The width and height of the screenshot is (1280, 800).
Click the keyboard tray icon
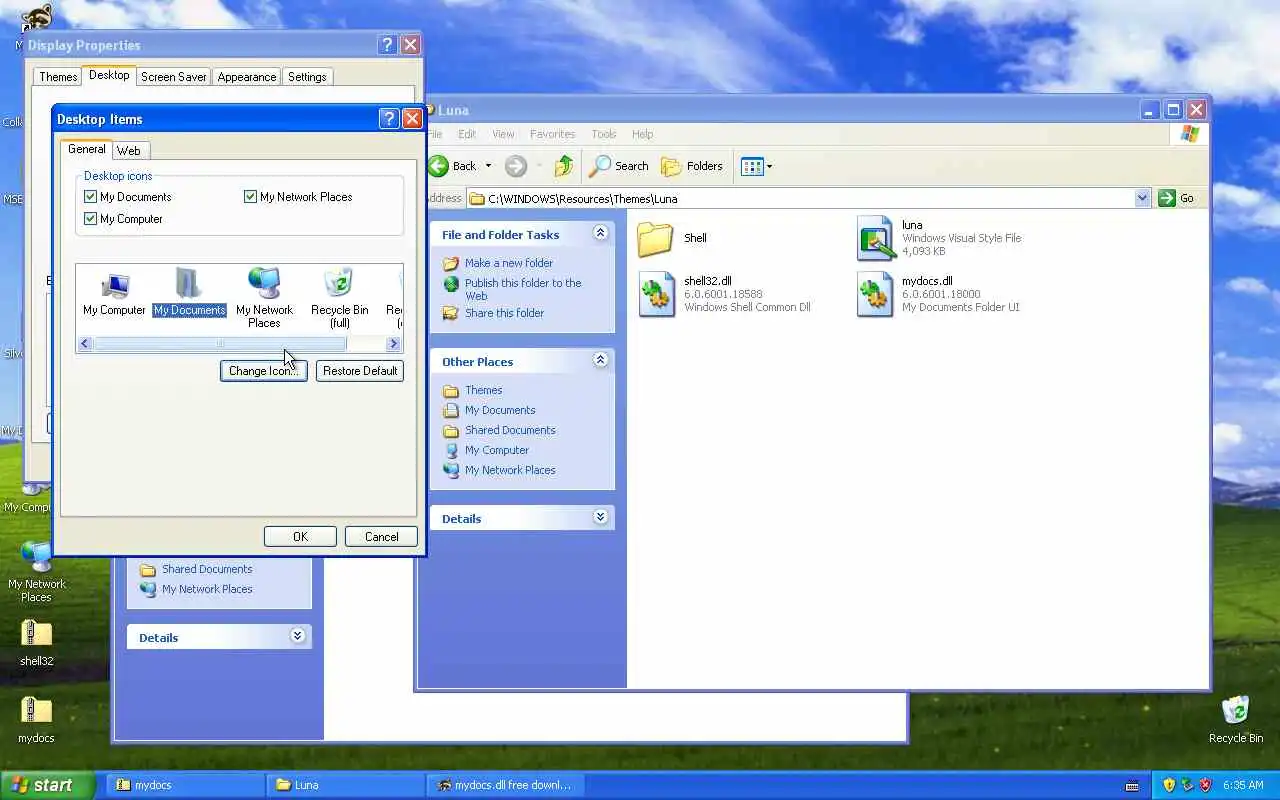pos(1132,785)
